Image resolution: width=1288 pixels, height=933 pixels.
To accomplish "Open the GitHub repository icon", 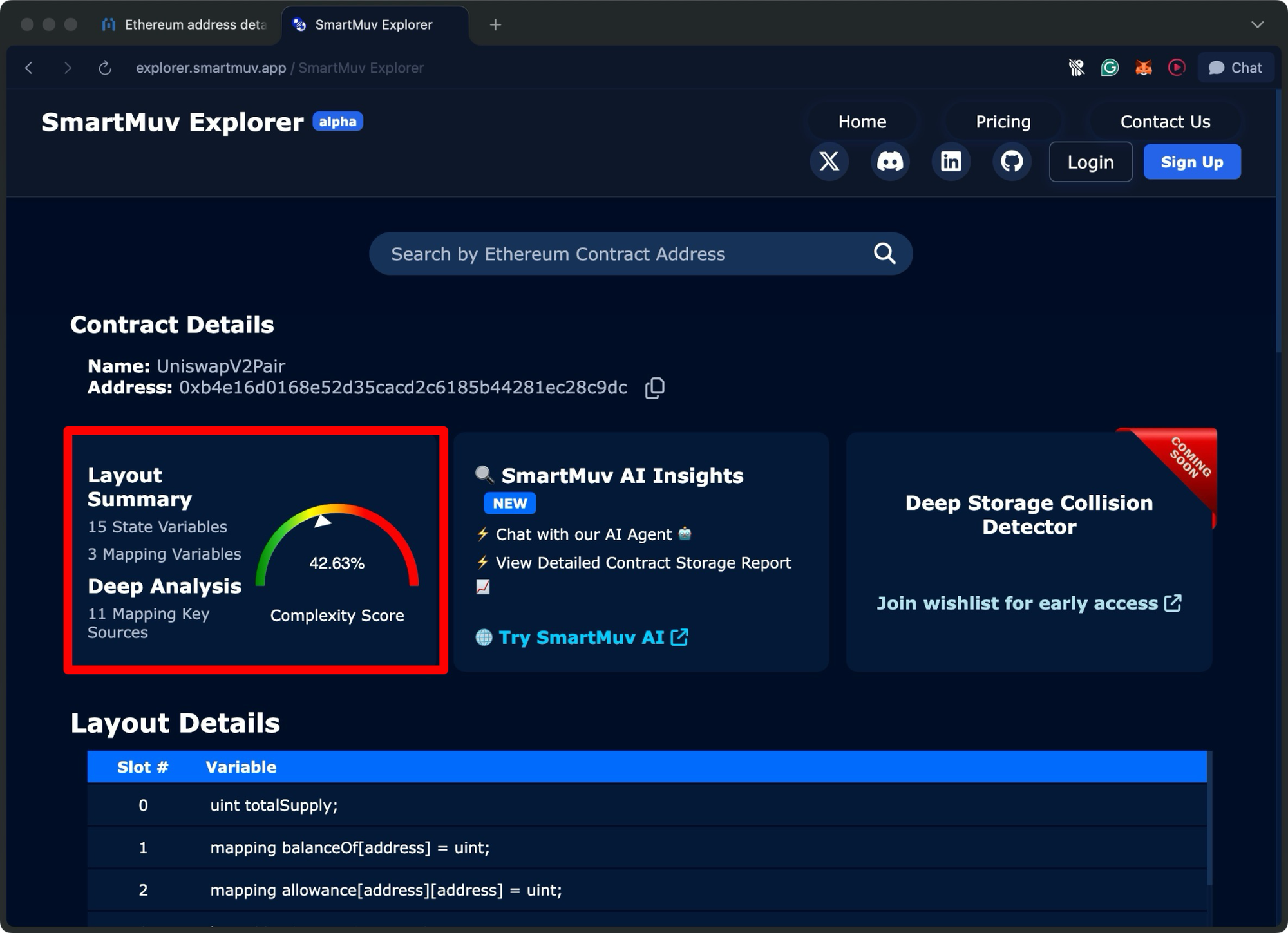I will coord(1012,162).
